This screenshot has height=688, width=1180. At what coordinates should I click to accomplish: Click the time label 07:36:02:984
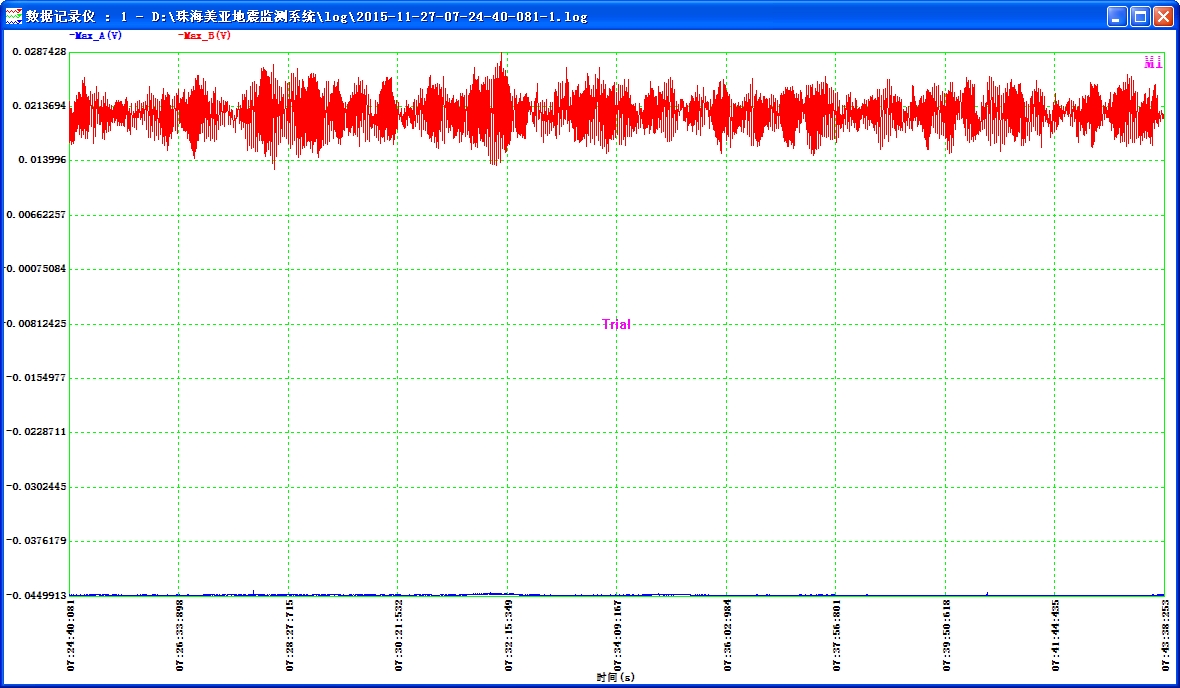tap(728, 635)
